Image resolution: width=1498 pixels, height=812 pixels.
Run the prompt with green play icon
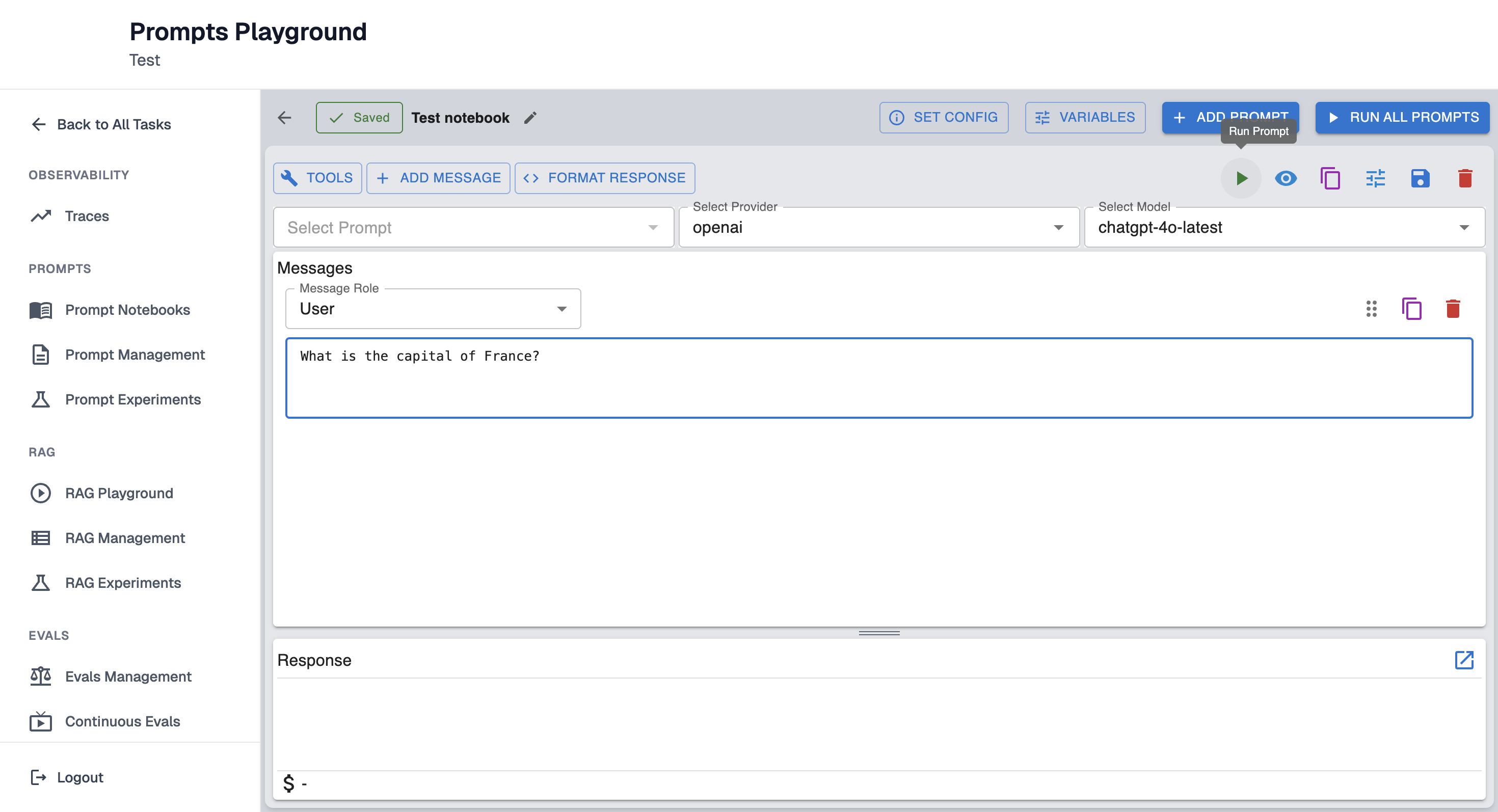1240,178
